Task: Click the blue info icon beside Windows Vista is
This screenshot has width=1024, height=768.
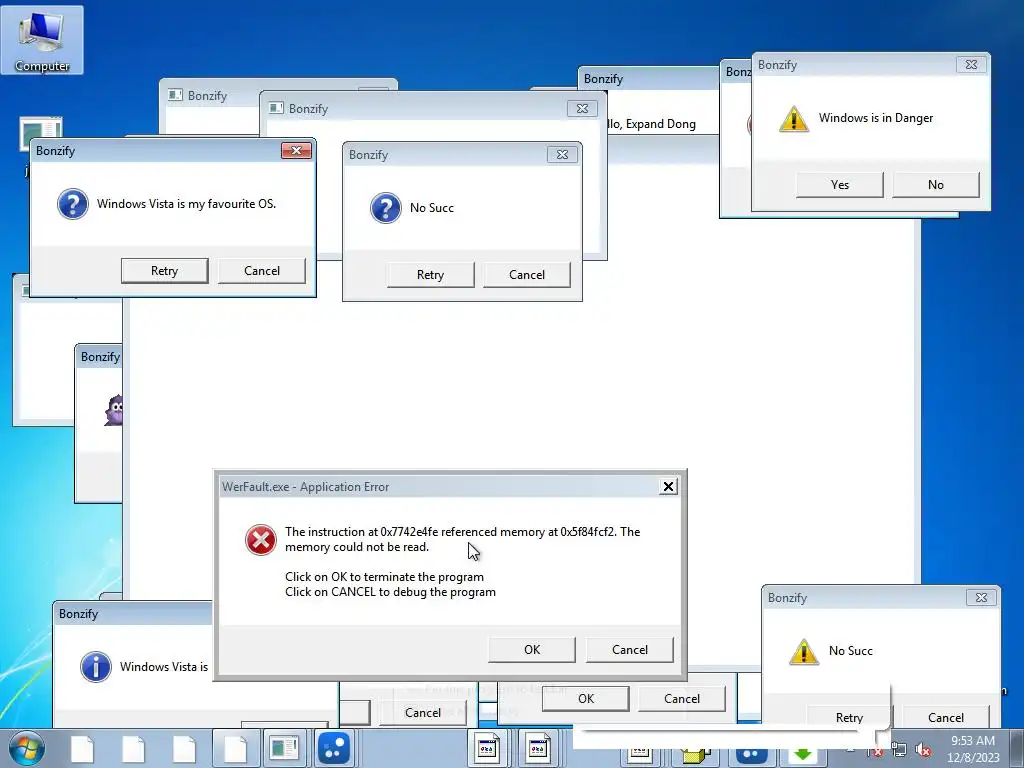Action: [95, 667]
